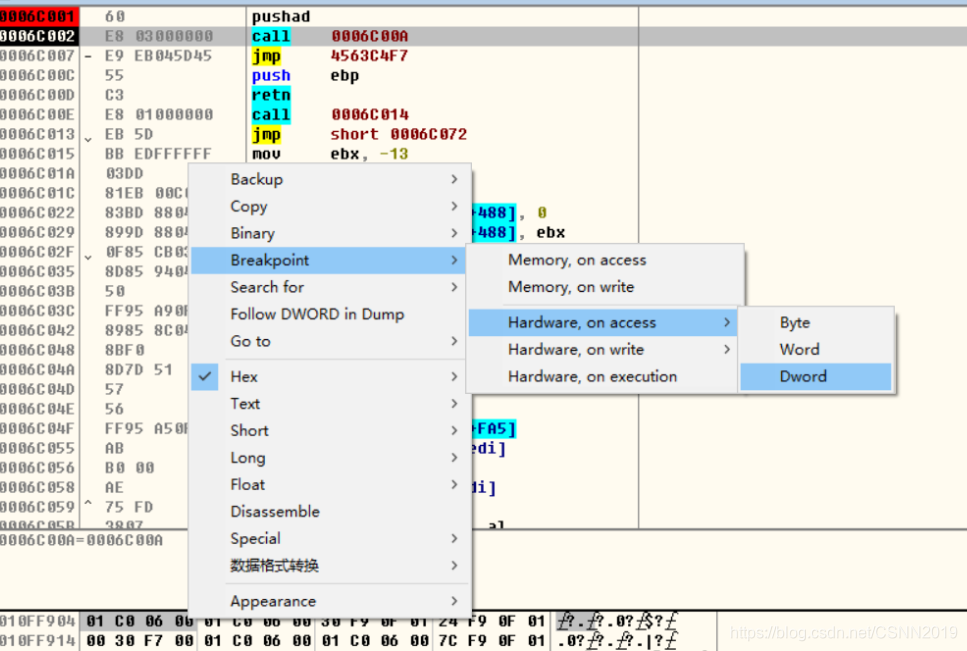Set breakpoint Memory, on write
Screen dimensions: 967x651
pos(604,287)
